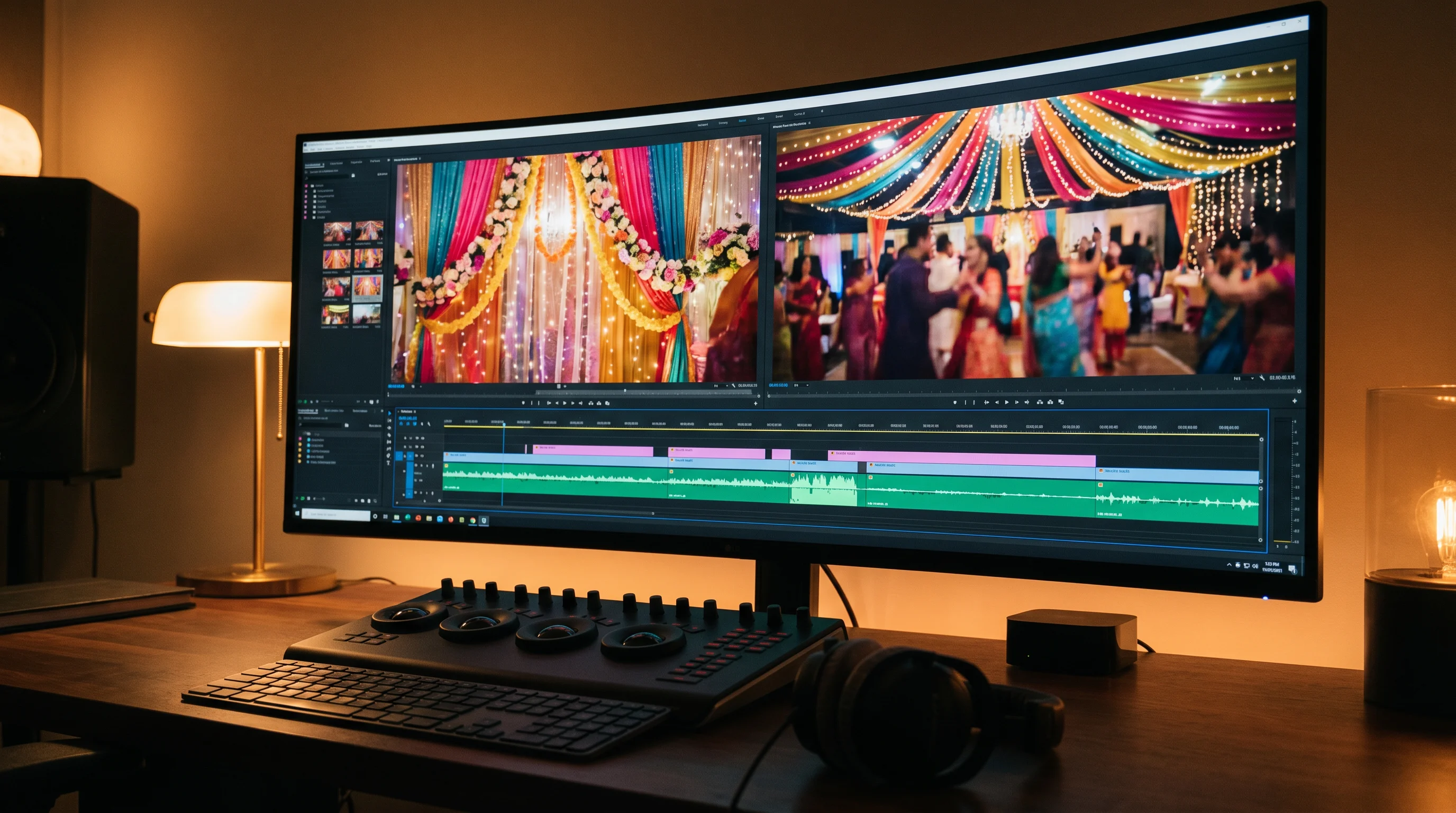This screenshot has height=813, width=1456.
Task: Add marker in the Program monitor
Action: click(x=955, y=403)
